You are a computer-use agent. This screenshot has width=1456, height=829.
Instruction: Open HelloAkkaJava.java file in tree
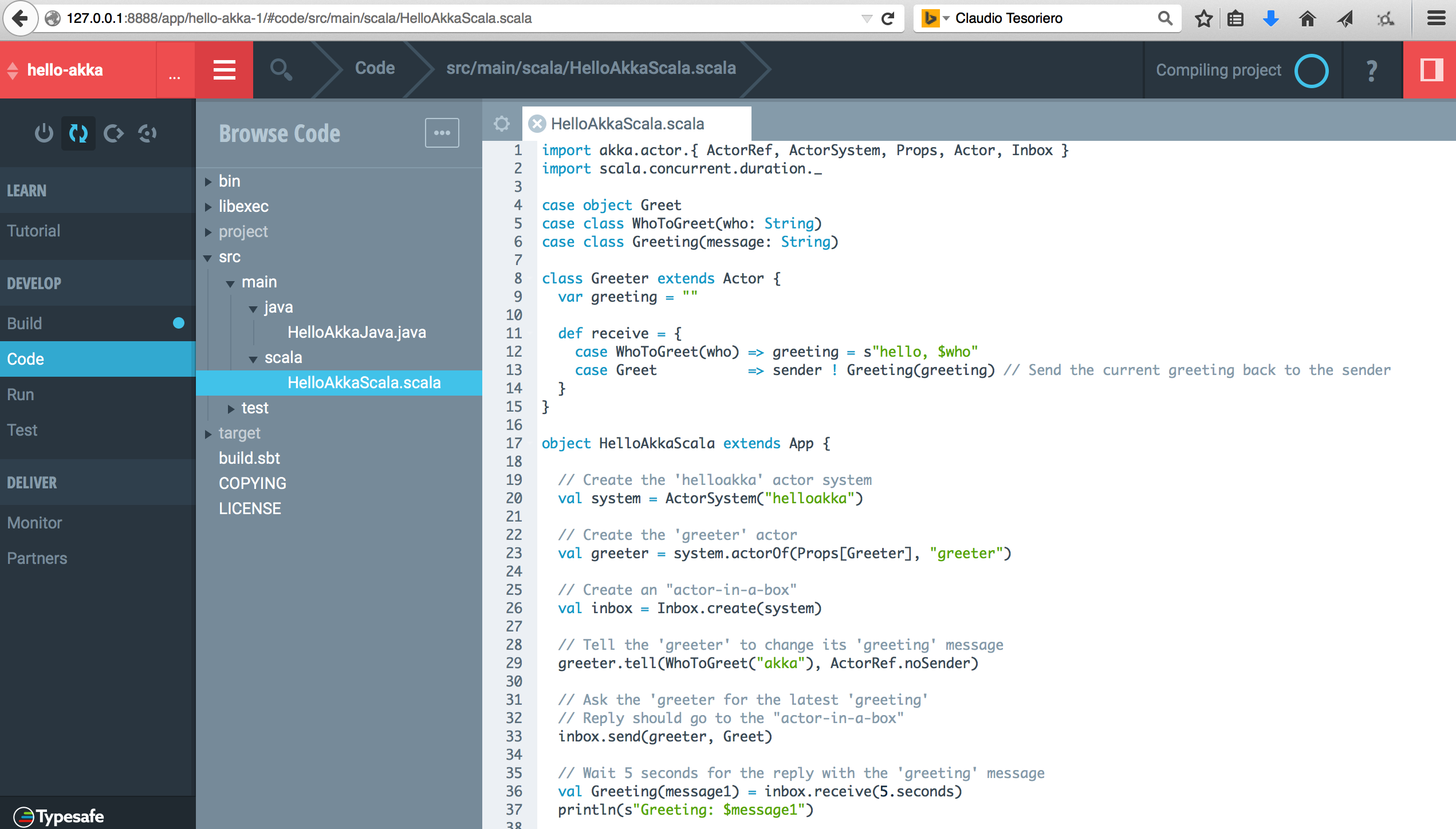[356, 332]
